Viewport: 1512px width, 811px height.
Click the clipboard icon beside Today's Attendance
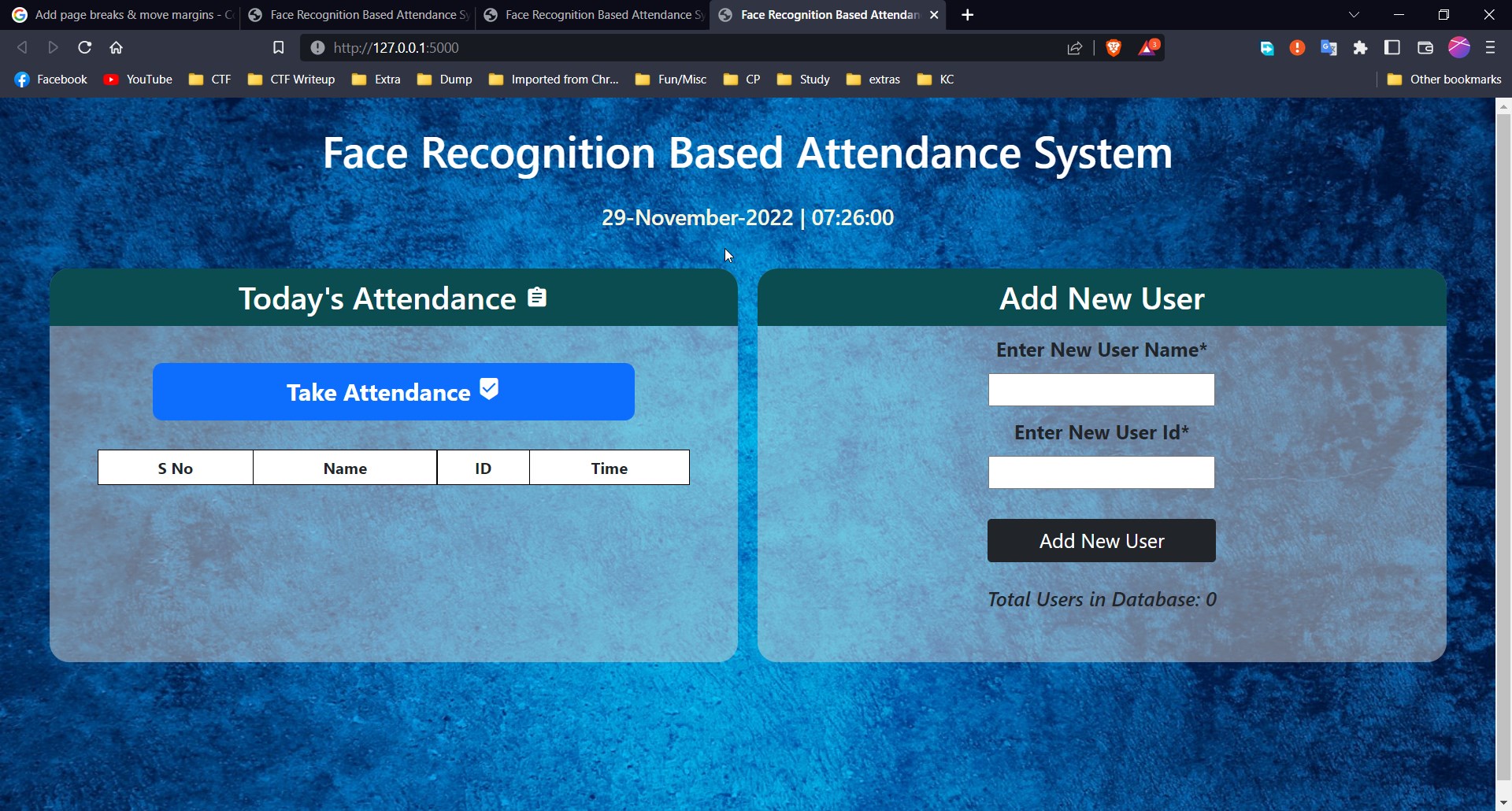[538, 297]
